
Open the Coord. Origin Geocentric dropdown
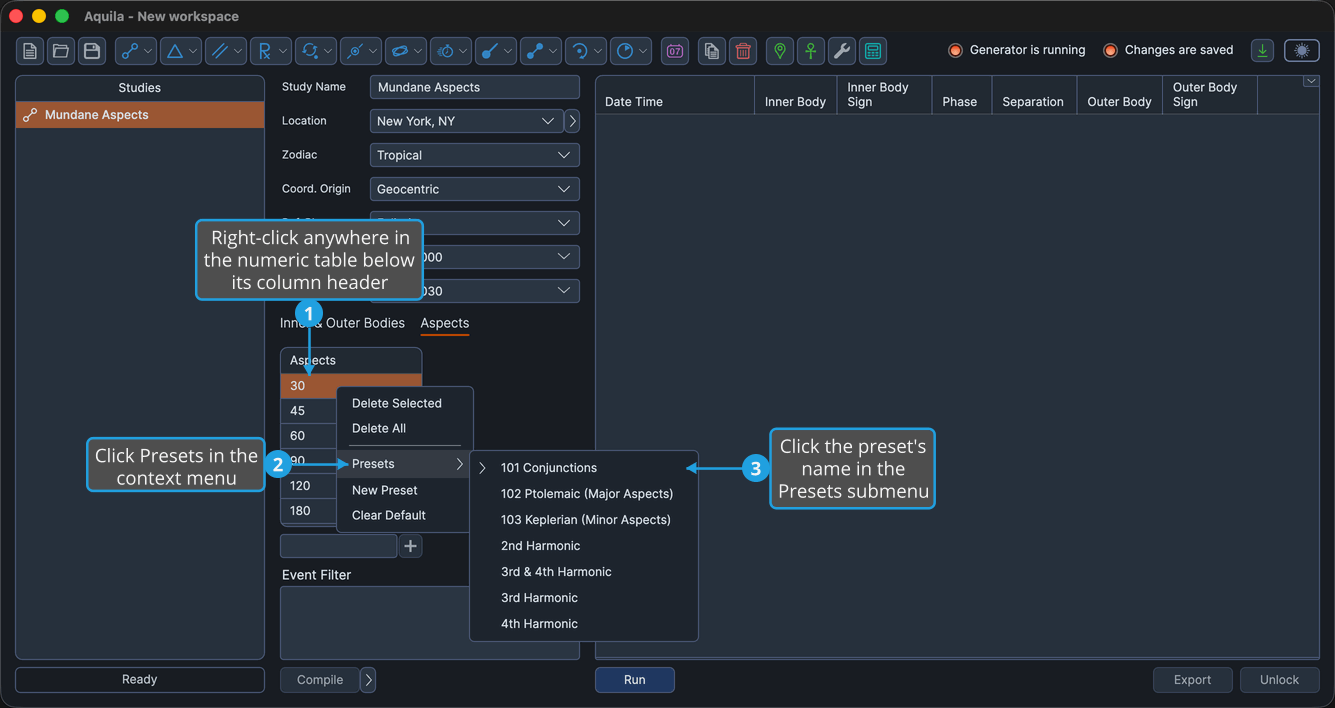(475, 189)
